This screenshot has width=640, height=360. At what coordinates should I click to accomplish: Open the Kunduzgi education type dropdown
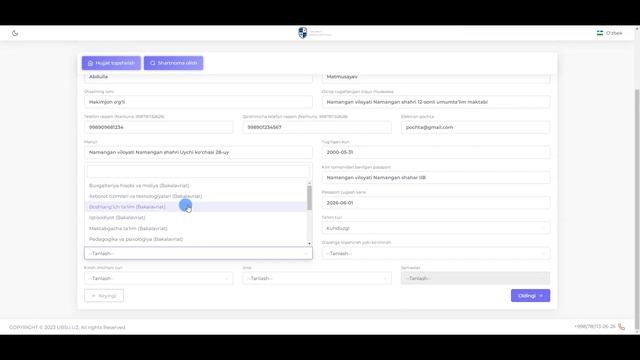[436, 228]
